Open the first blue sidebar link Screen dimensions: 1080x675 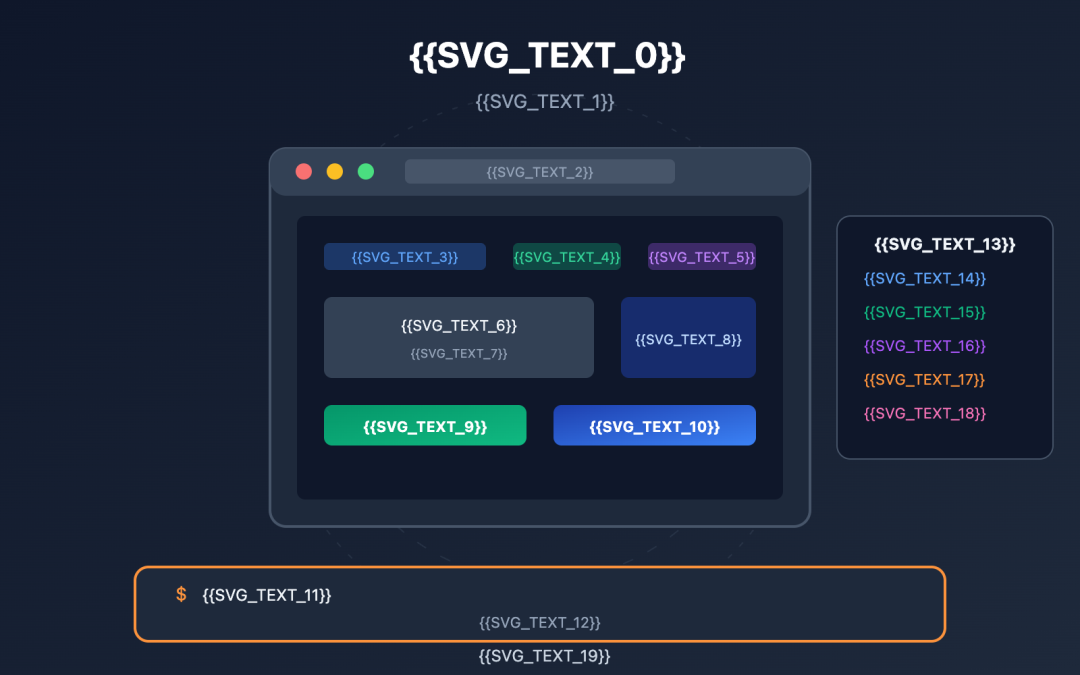click(923, 278)
